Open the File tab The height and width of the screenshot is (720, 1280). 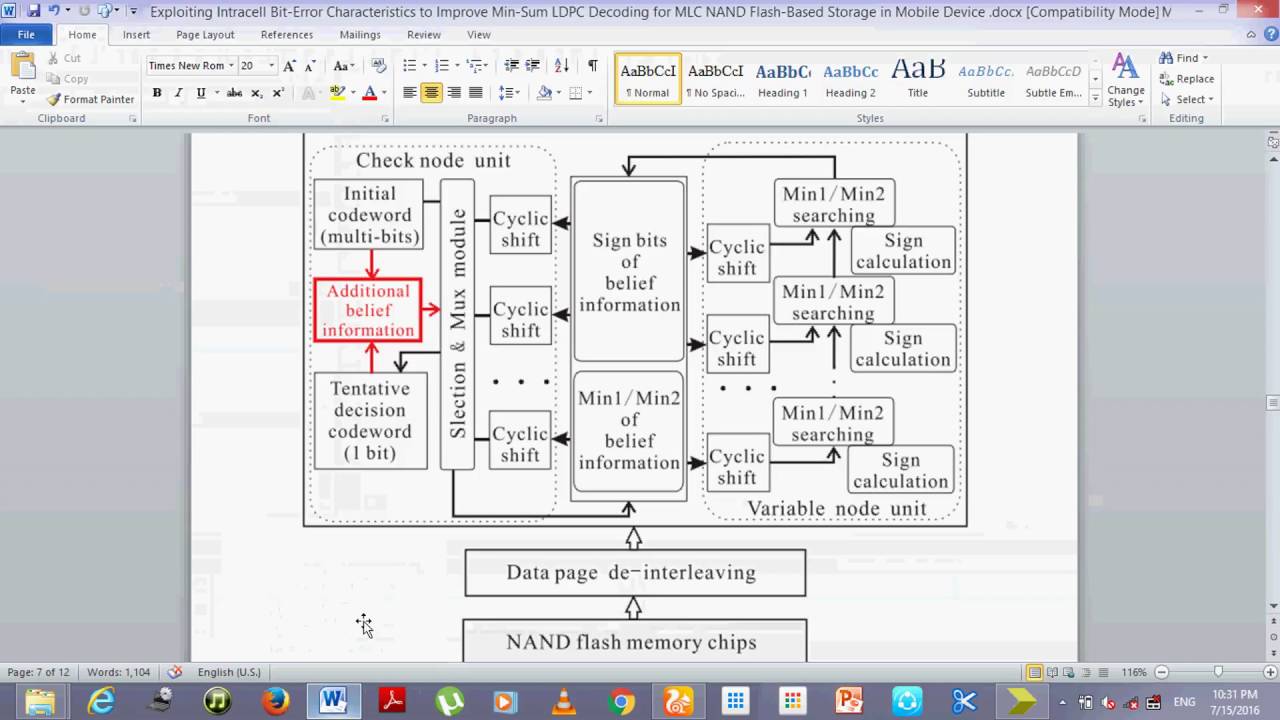(x=26, y=35)
